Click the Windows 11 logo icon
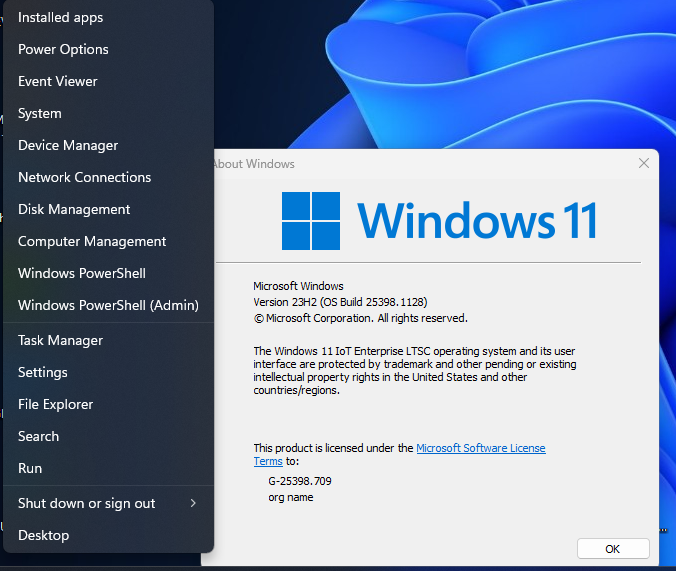 tap(311, 221)
